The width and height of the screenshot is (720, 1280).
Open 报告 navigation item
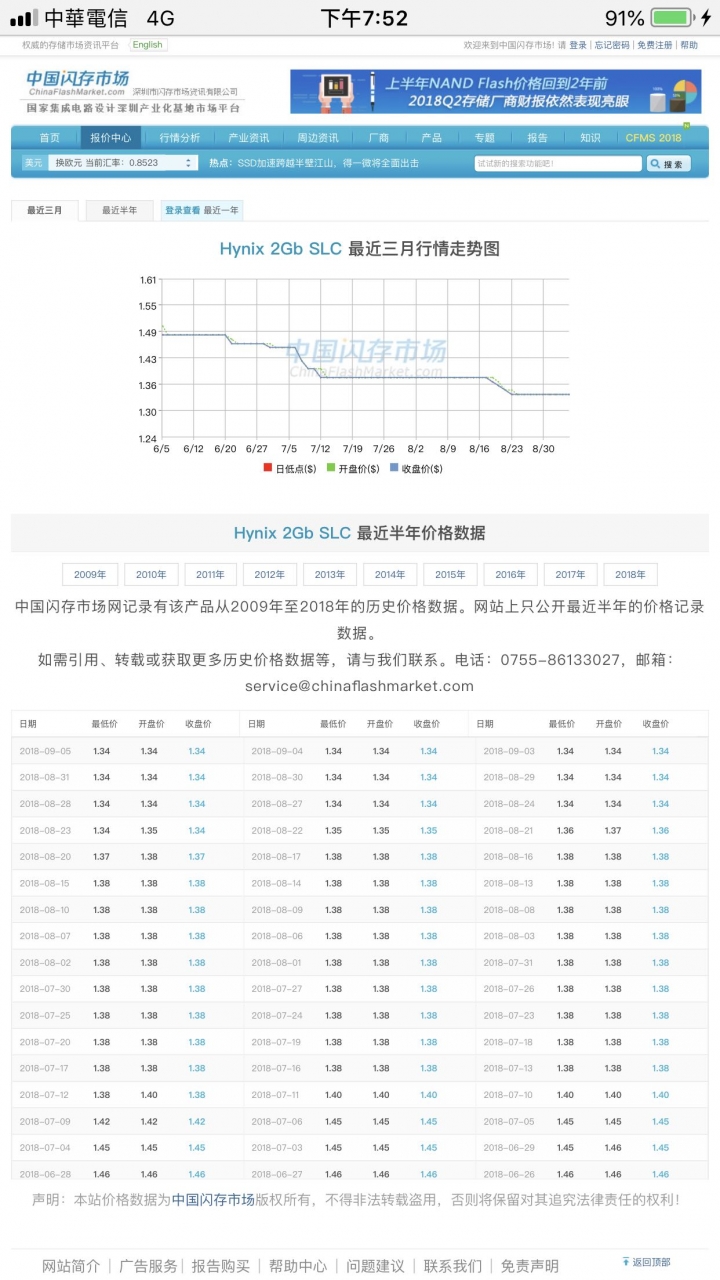pos(538,138)
